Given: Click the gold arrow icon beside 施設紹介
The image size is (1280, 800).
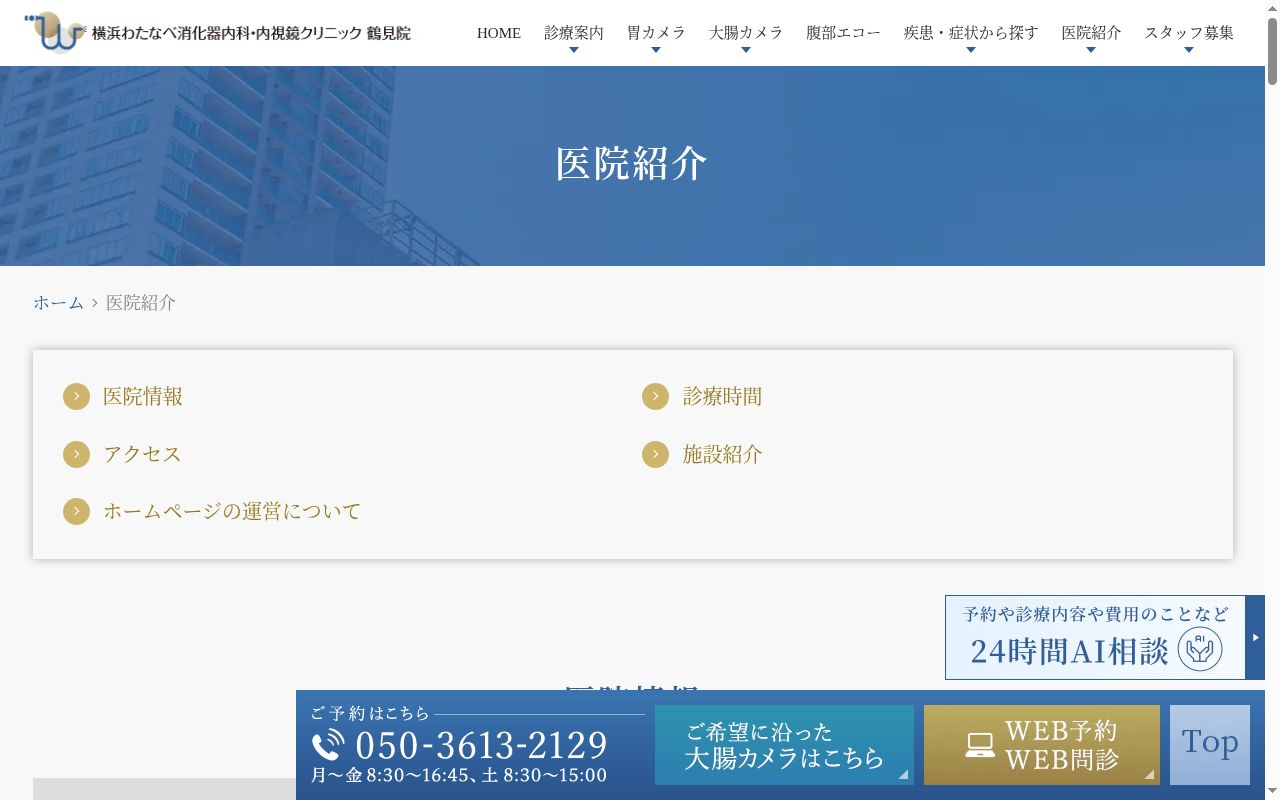Looking at the screenshot, I should point(655,454).
